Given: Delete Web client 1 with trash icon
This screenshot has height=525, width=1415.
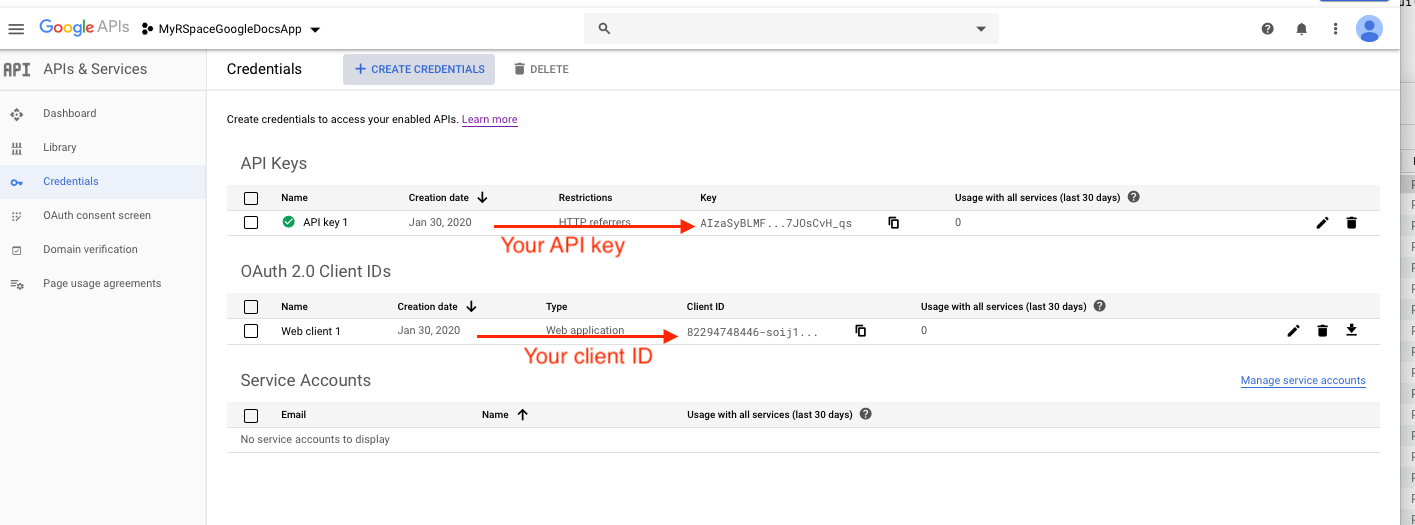Looking at the screenshot, I should click(1322, 331).
